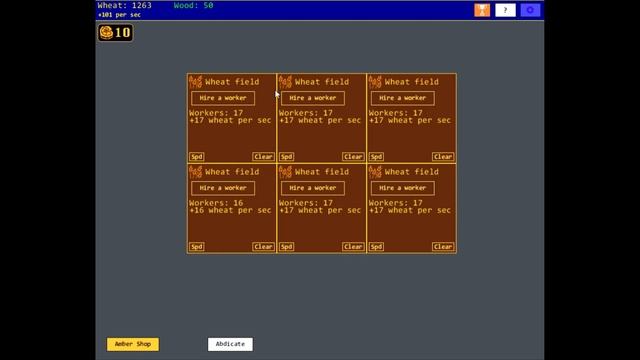
Task: Clear the top-left Wheat field
Action: [263, 157]
